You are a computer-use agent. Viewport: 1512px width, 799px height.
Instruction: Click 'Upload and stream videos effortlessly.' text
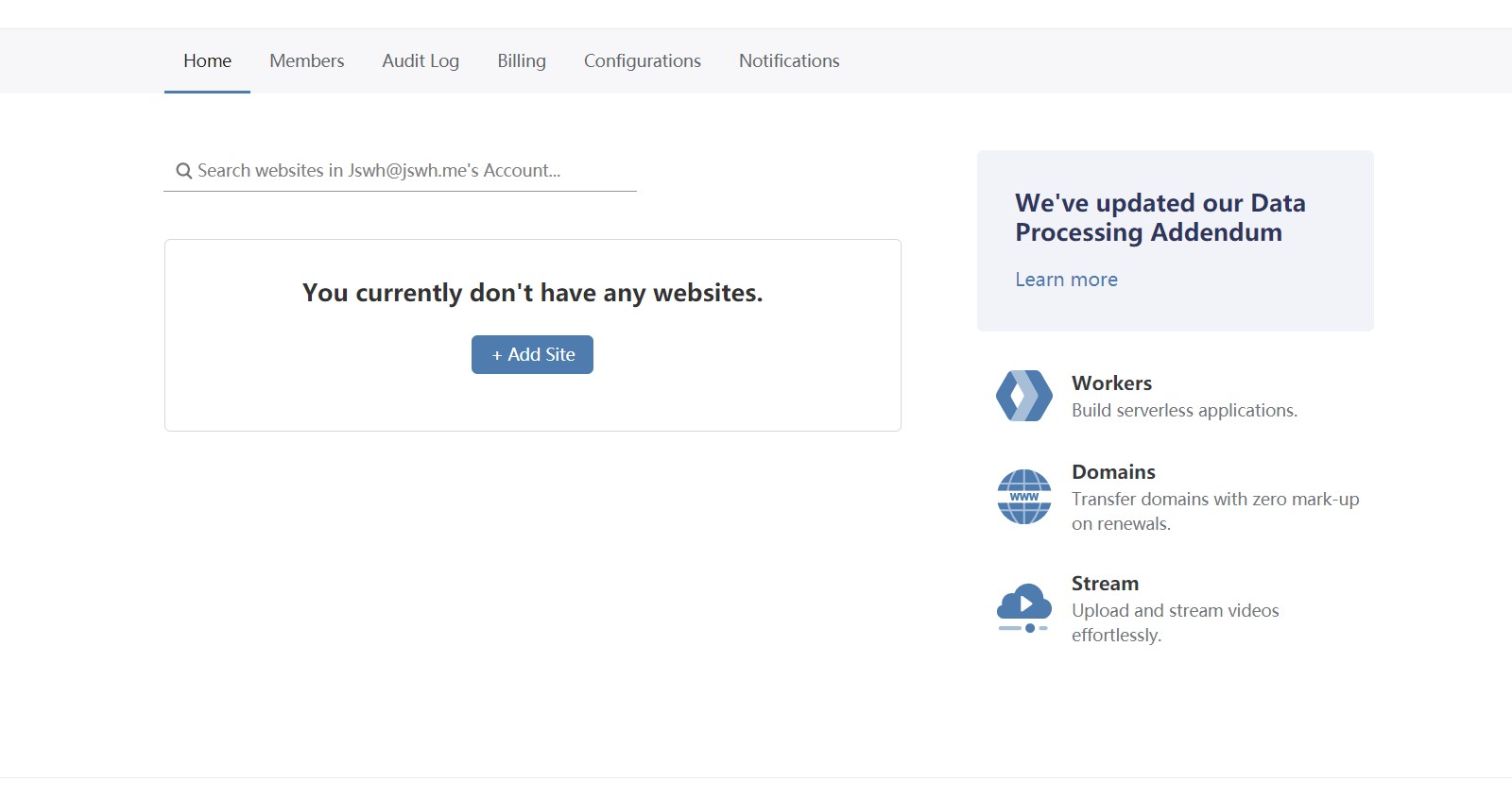[1176, 623]
